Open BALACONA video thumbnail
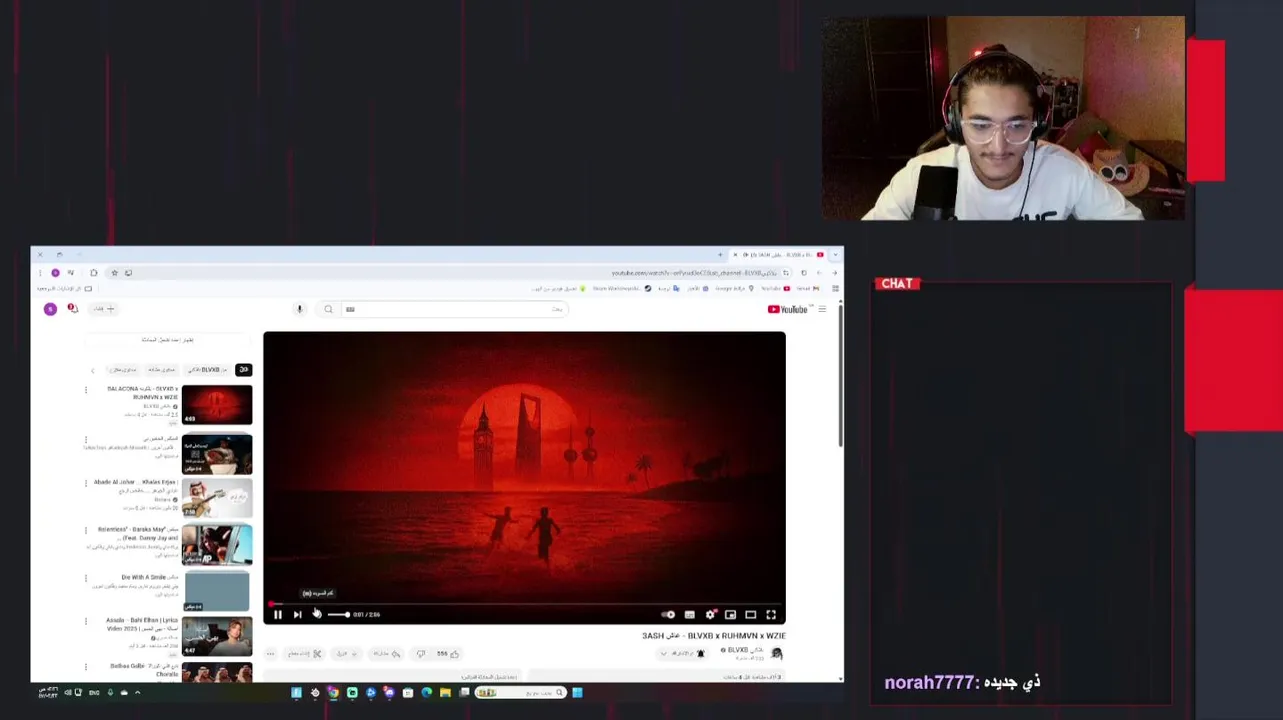This screenshot has width=1283, height=720. tap(217, 404)
